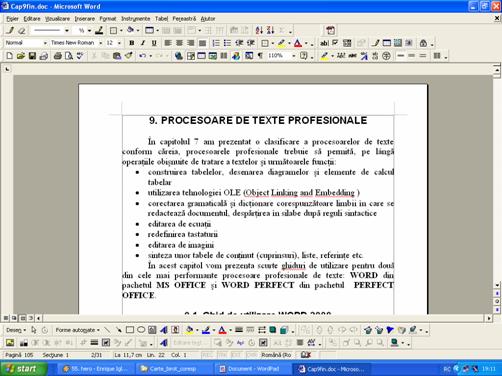Select the Arrow drawing tool

pos(118,330)
